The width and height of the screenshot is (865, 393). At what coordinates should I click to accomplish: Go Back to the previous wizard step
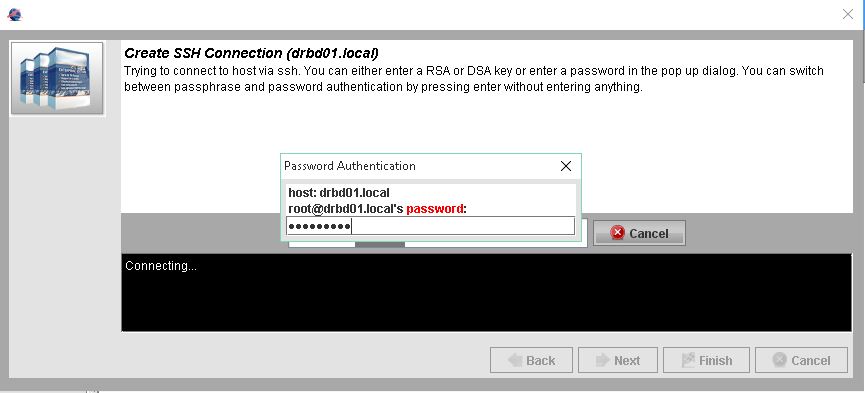[531, 360]
